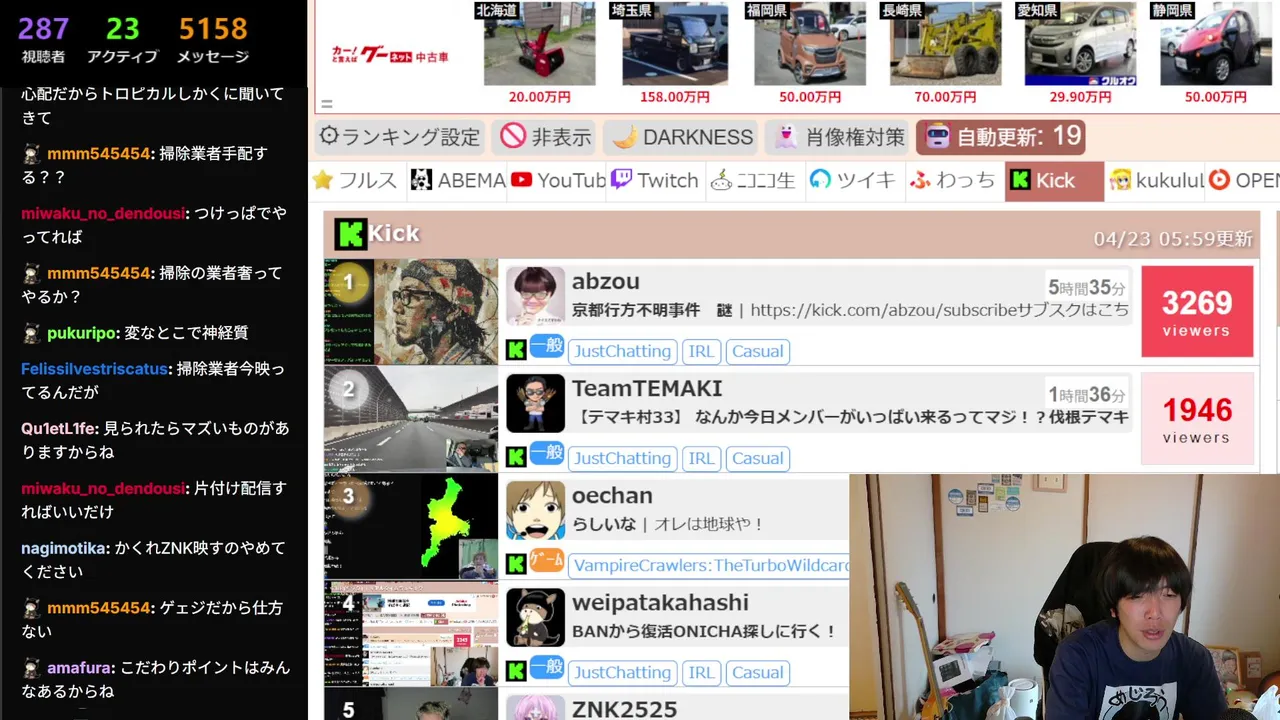The width and height of the screenshot is (1280, 720).
Task: Open oechan stream thumbnail
Action: (411, 526)
